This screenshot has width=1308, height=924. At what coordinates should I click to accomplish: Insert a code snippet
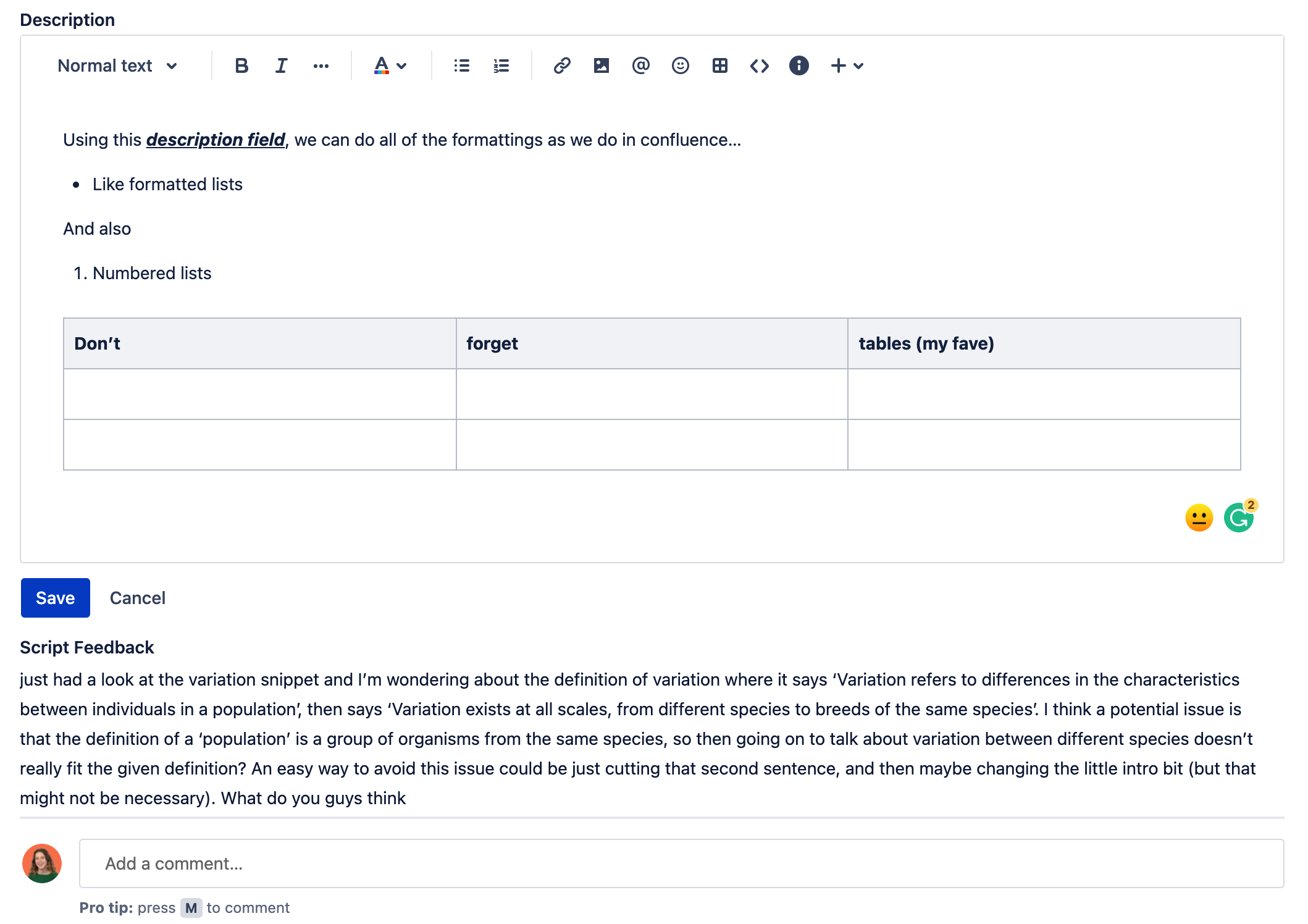[759, 65]
